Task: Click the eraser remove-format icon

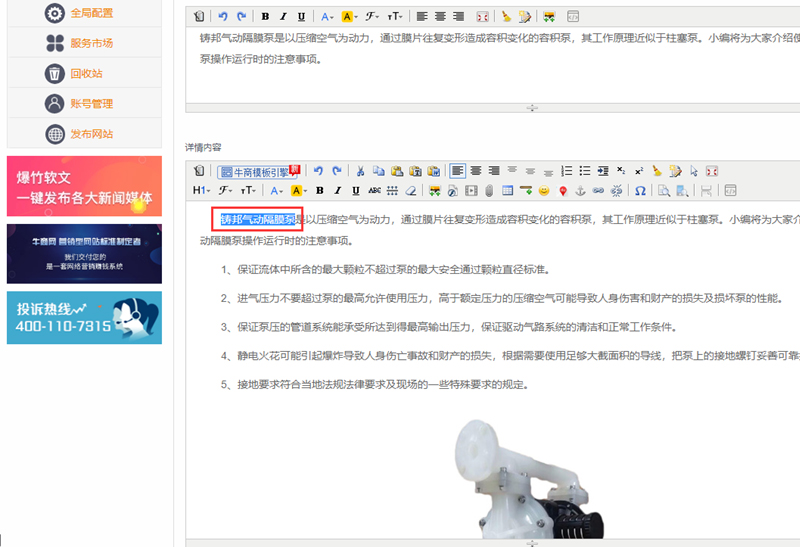Action: 411,190
